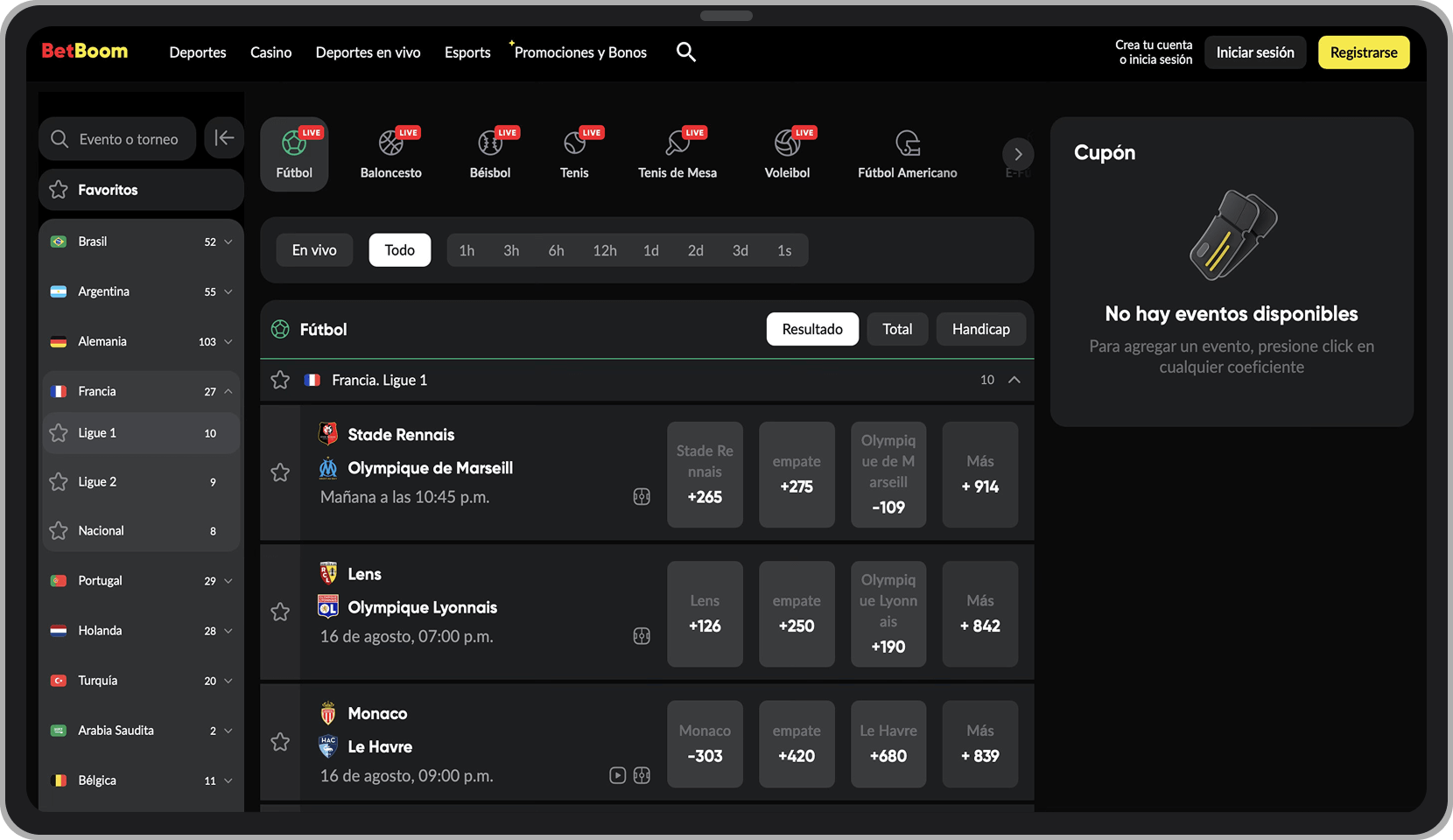This screenshot has height=840, width=1453.
Task: Click the Evento o torneo search field
Action: click(117, 139)
